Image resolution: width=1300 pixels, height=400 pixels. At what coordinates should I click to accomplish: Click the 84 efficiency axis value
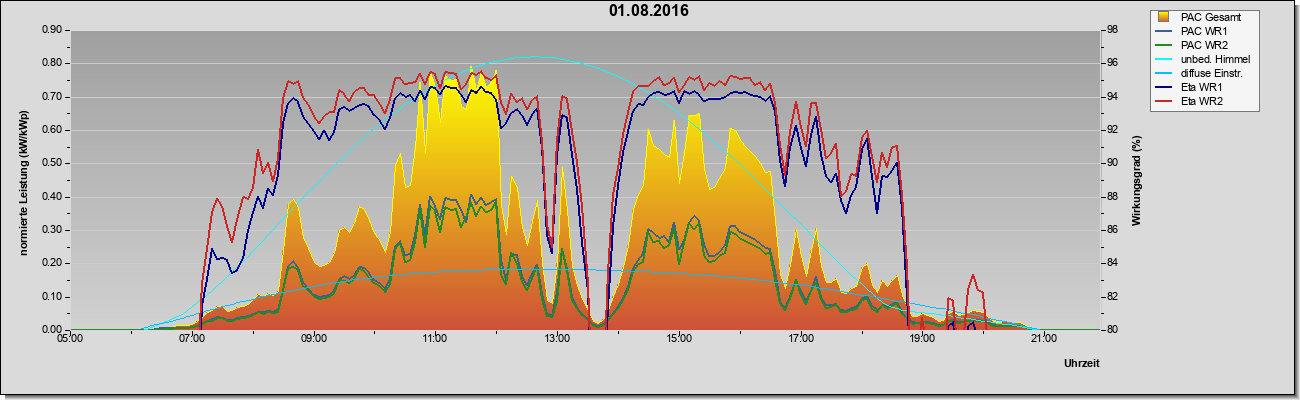coord(1112,263)
